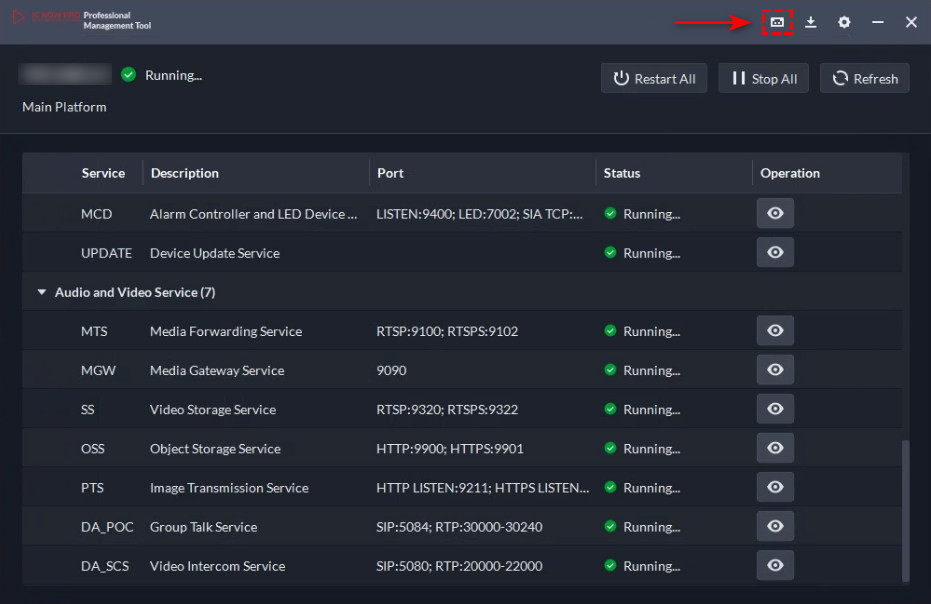
Task: Click PTS row green status icon
Action: click(610, 488)
